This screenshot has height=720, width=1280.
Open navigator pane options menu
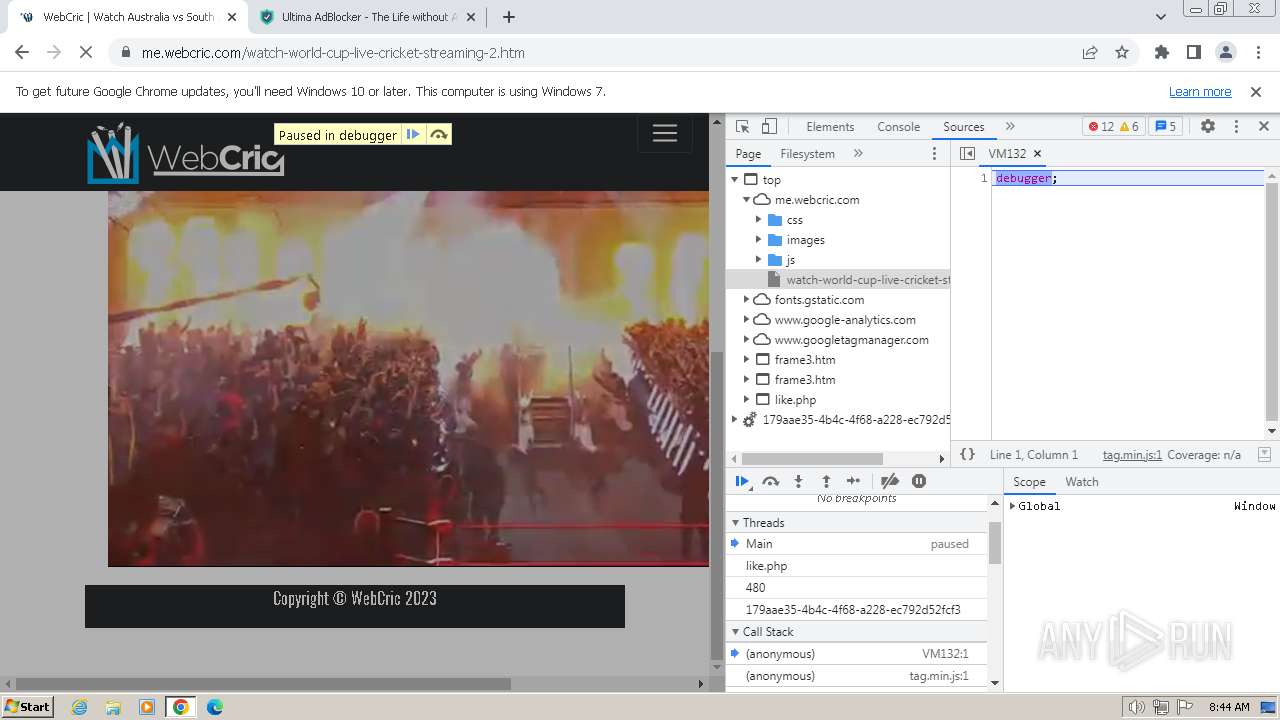point(935,154)
